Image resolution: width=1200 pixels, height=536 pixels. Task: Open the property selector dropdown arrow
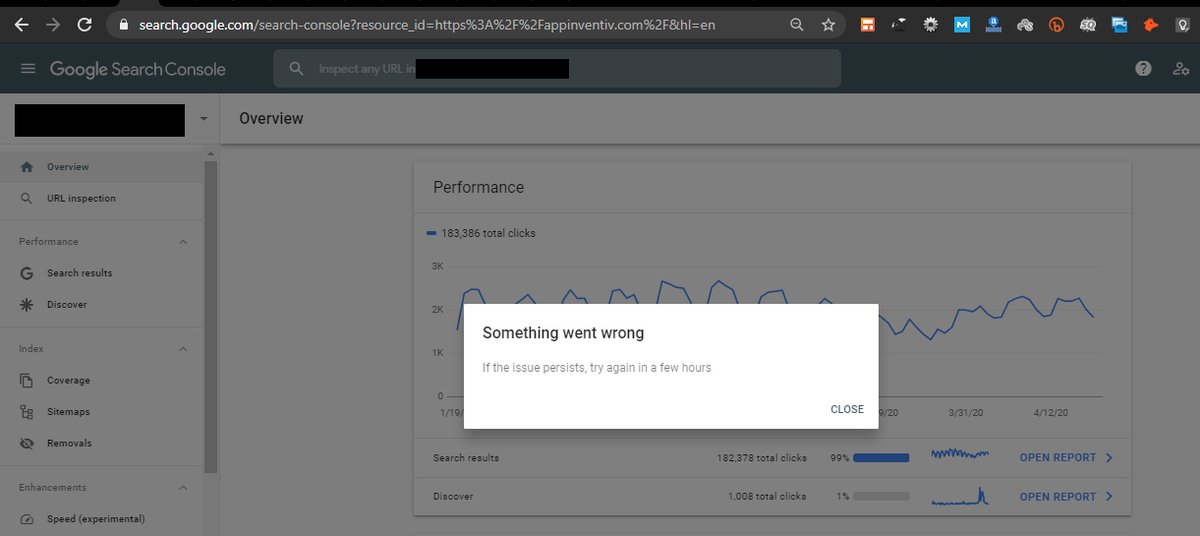tap(203, 119)
